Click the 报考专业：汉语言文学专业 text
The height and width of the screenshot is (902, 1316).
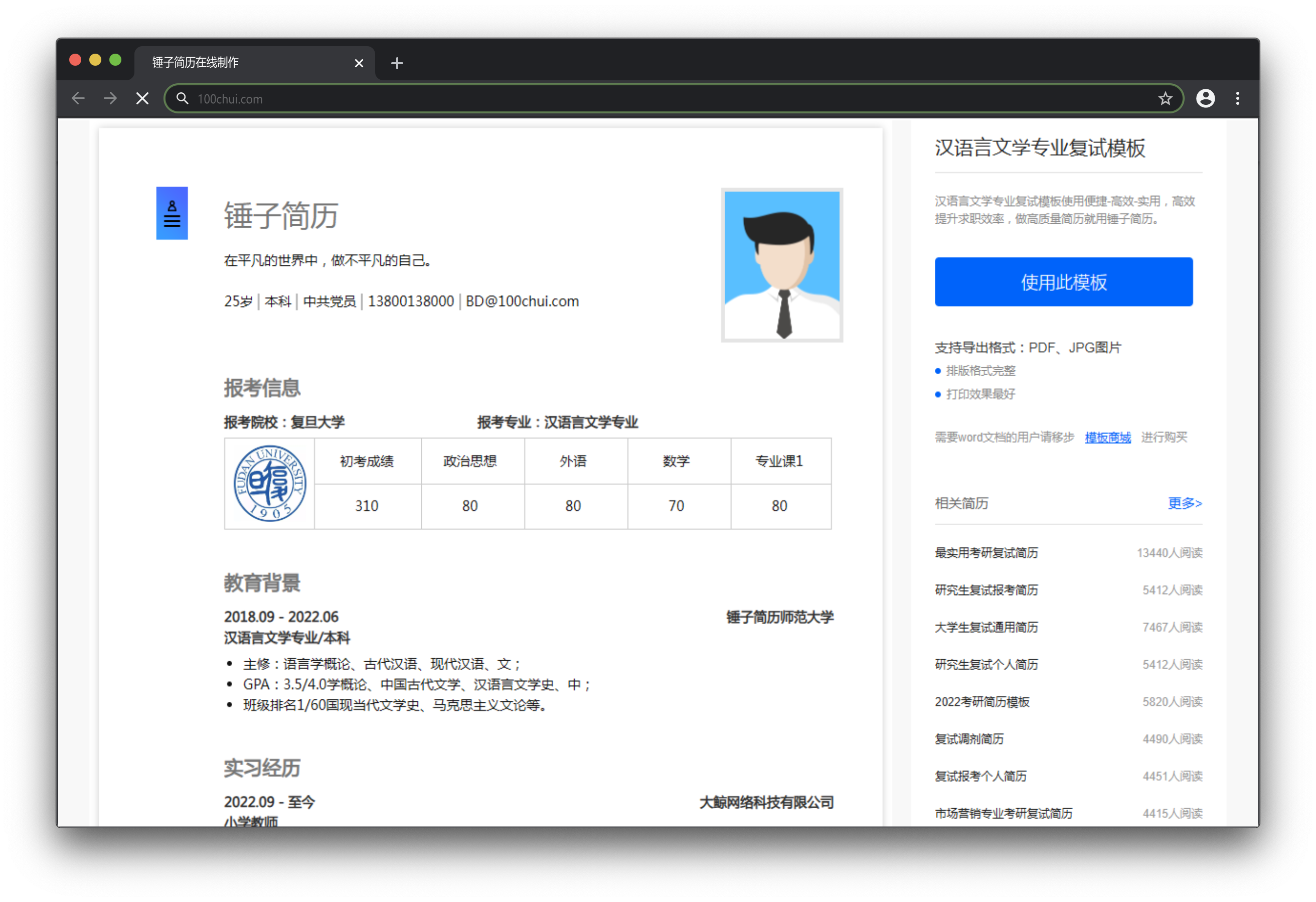[557, 422]
